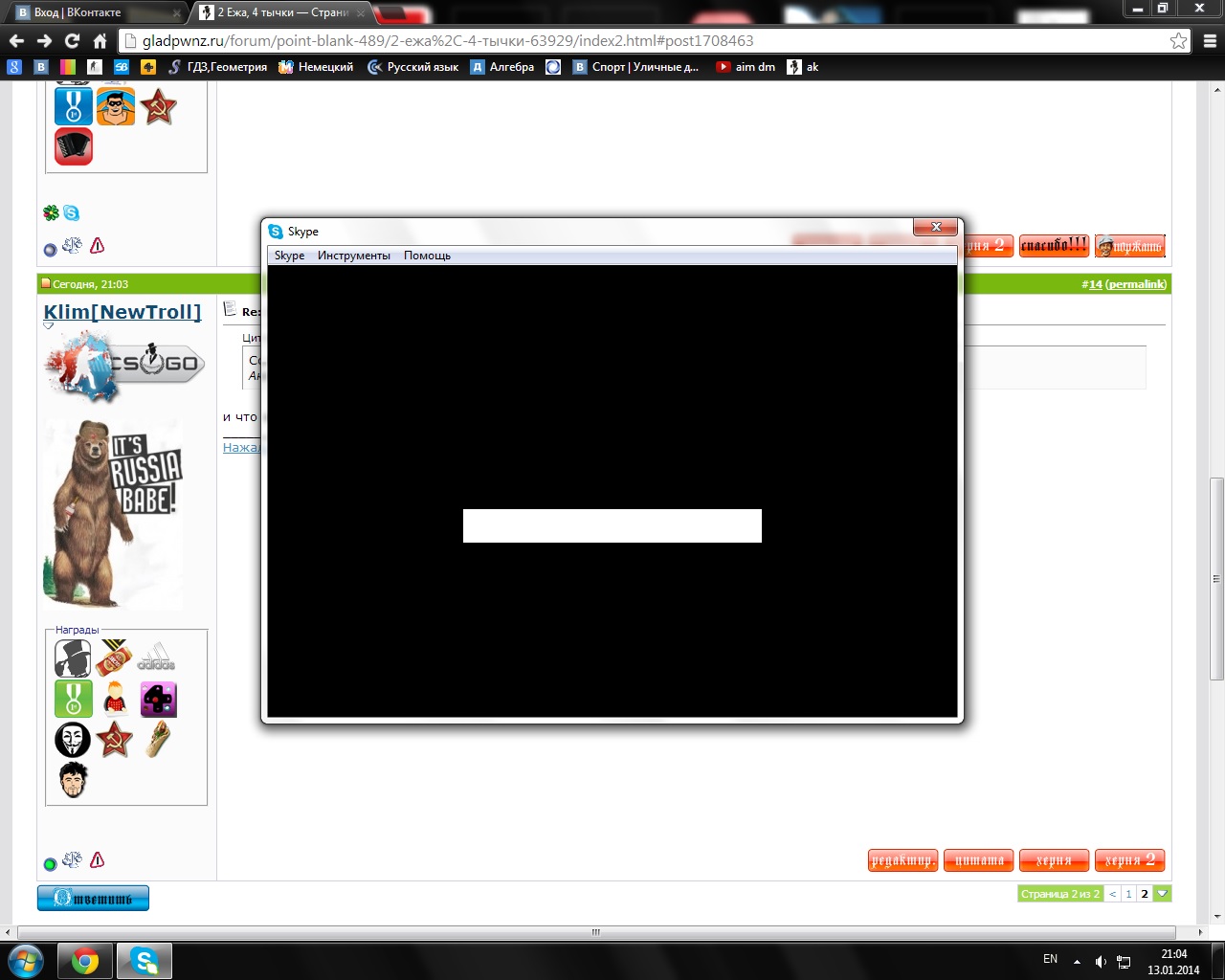This screenshot has width=1225, height=980.
Task: Click the reputation scales icon under Klim[NewTroll]'s awards
Action: [x=72, y=860]
